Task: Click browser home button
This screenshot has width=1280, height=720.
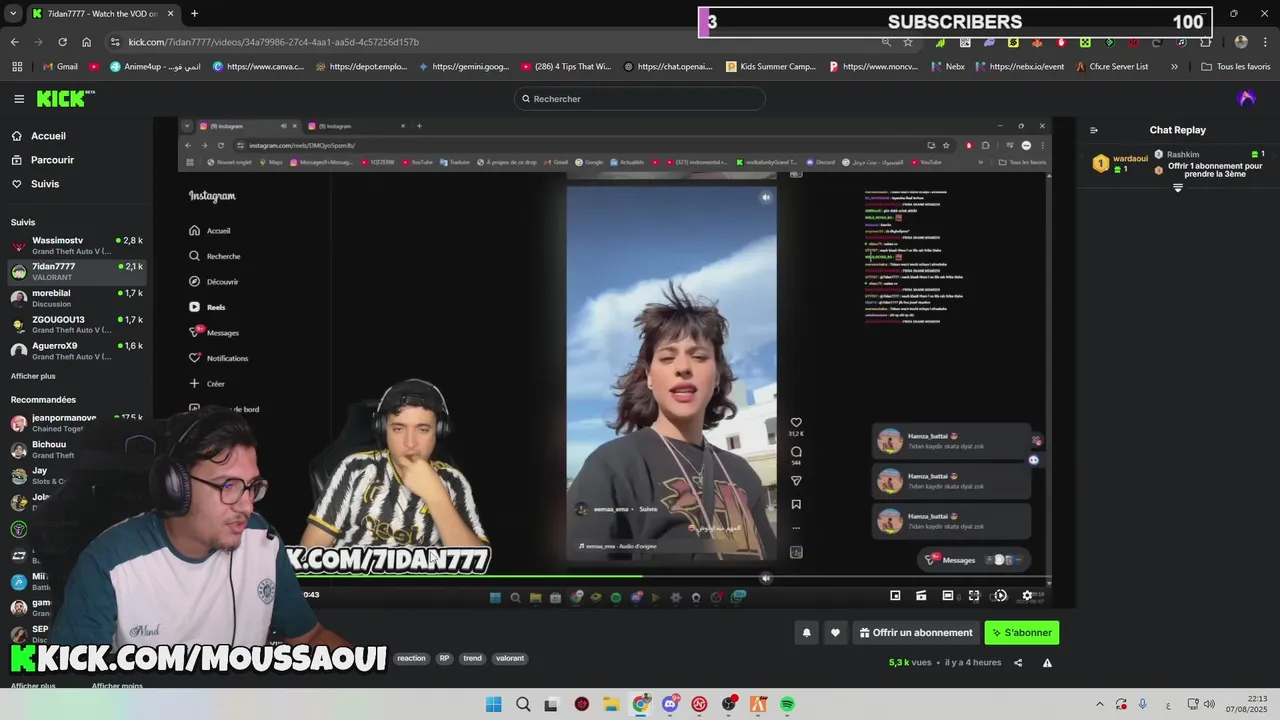Action: click(86, 42)
